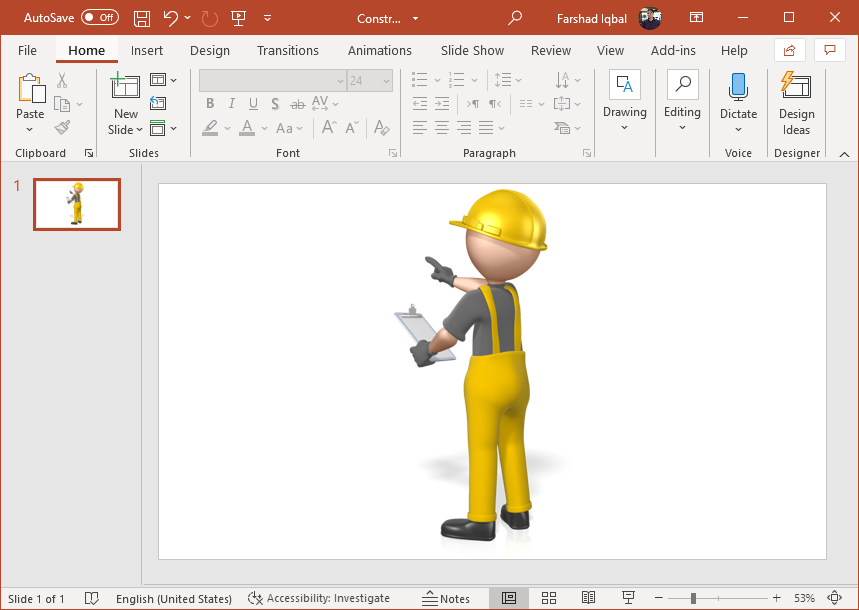Click the Search magnifier in title bar

[x=515, y=18]
